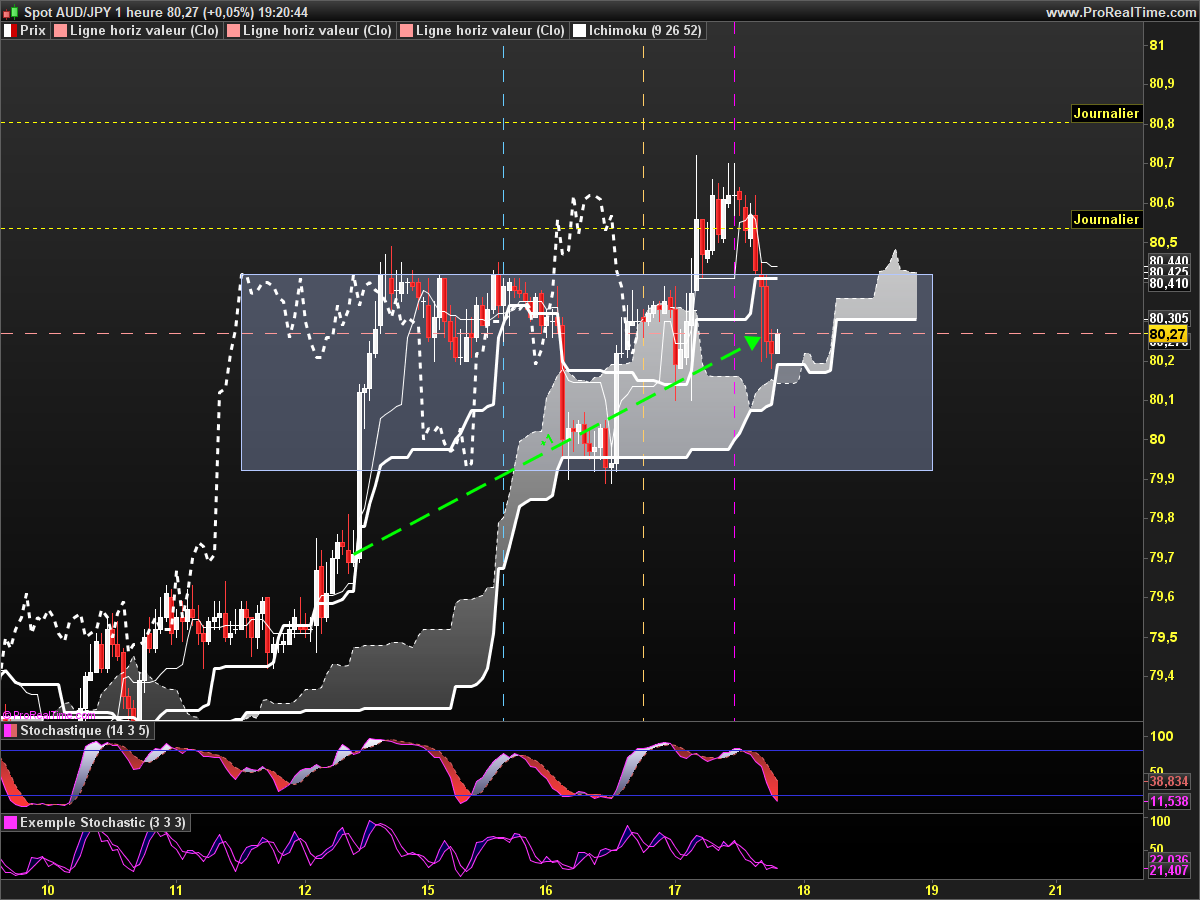The image size is (1200, 900).
Task: Click the date 17 on time axis
Action: click(674, 889)
